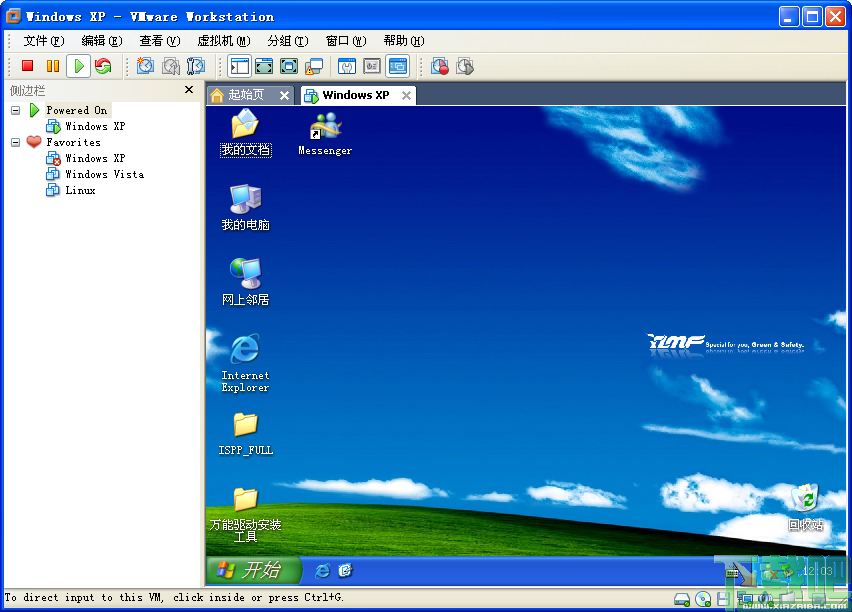
Task: Click the CD-ROM device status icon
Action: [x=703, y=599]
